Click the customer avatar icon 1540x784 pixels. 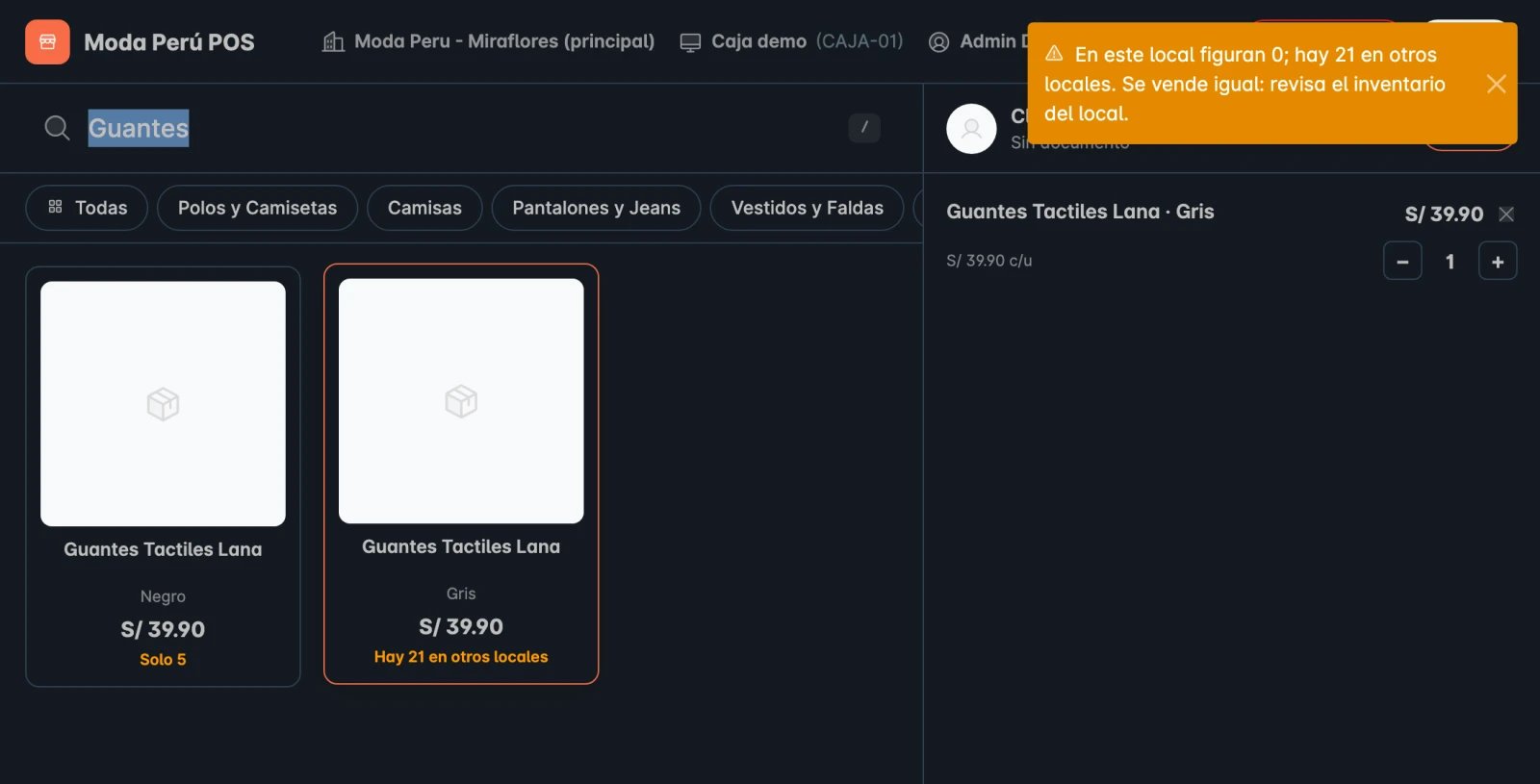click(971, 129)
